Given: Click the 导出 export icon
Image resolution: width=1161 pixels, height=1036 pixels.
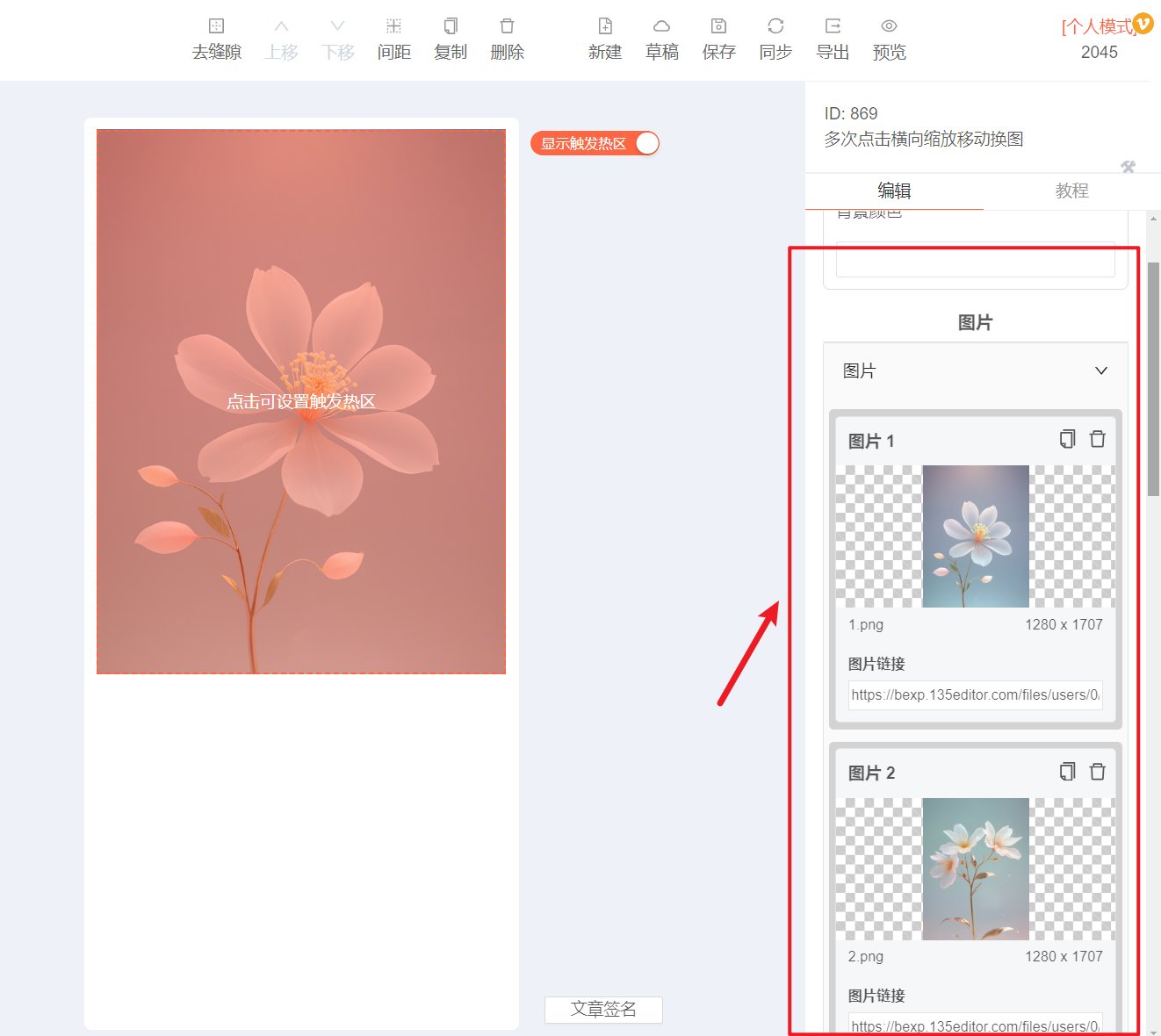Looking at the screenshot, I should pos(833,26).
